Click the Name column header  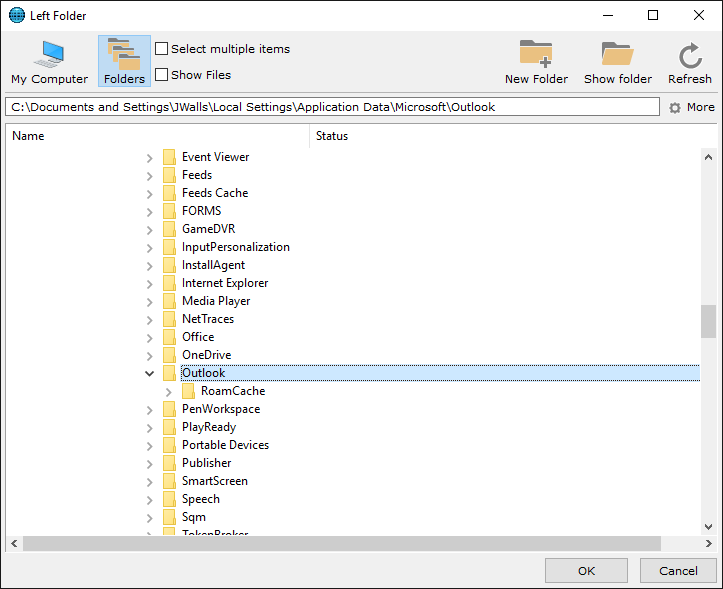point(28,136)
